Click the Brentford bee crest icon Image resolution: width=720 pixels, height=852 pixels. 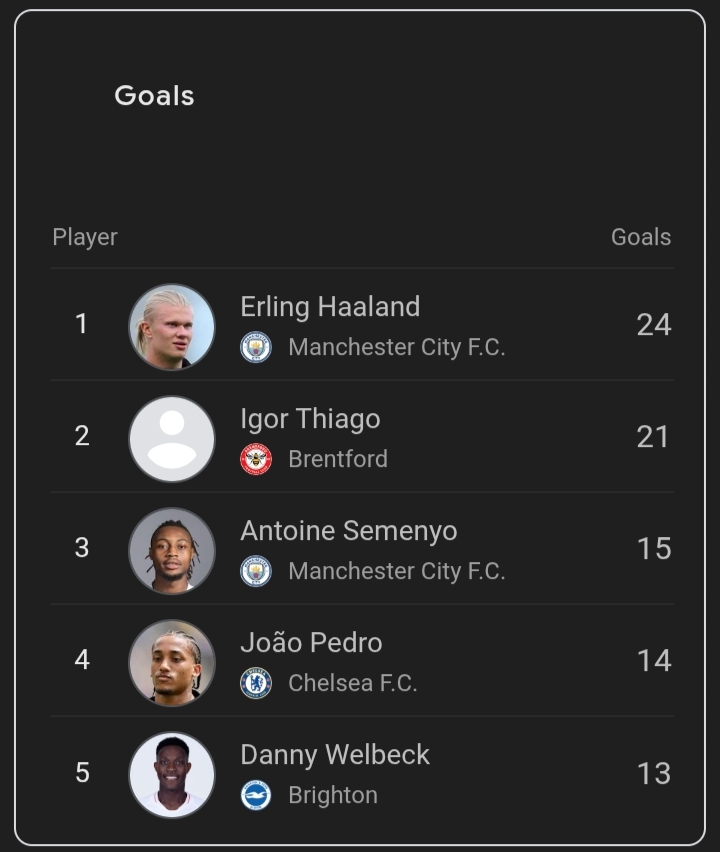coord(256,459)
